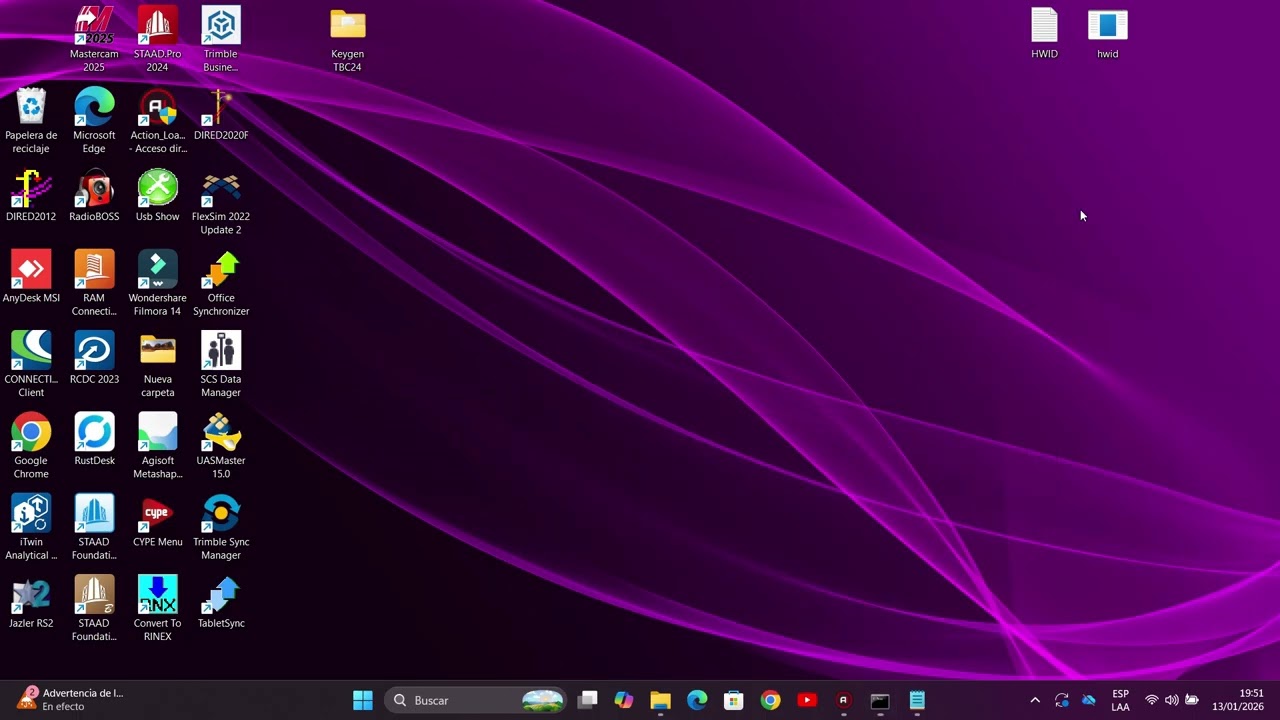The width and height of the screenshot is (1280, 720).
Task: Select the RAM Connection shortcut
Action: 94,284
